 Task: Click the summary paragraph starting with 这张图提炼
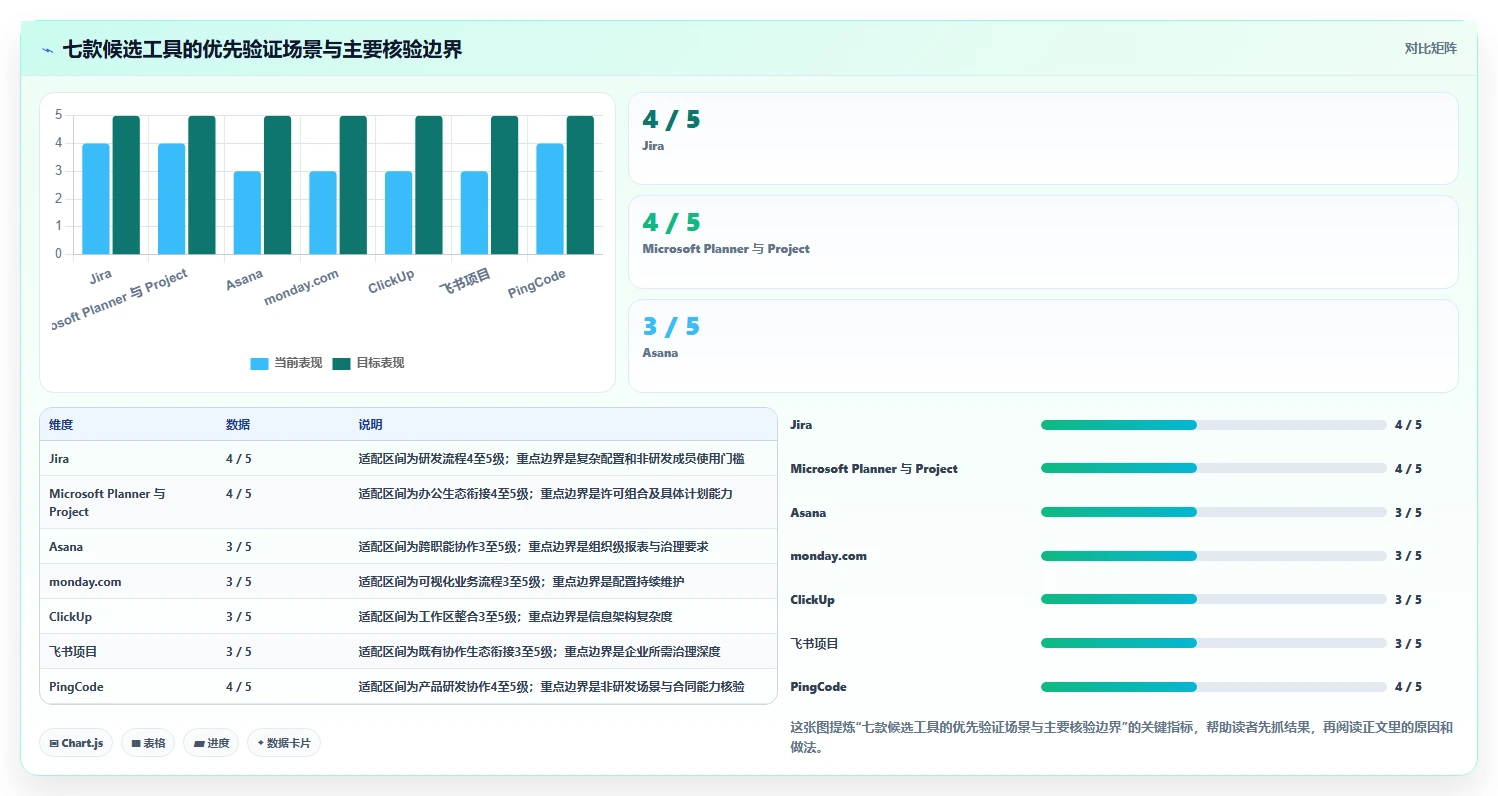coord(1121,737)
